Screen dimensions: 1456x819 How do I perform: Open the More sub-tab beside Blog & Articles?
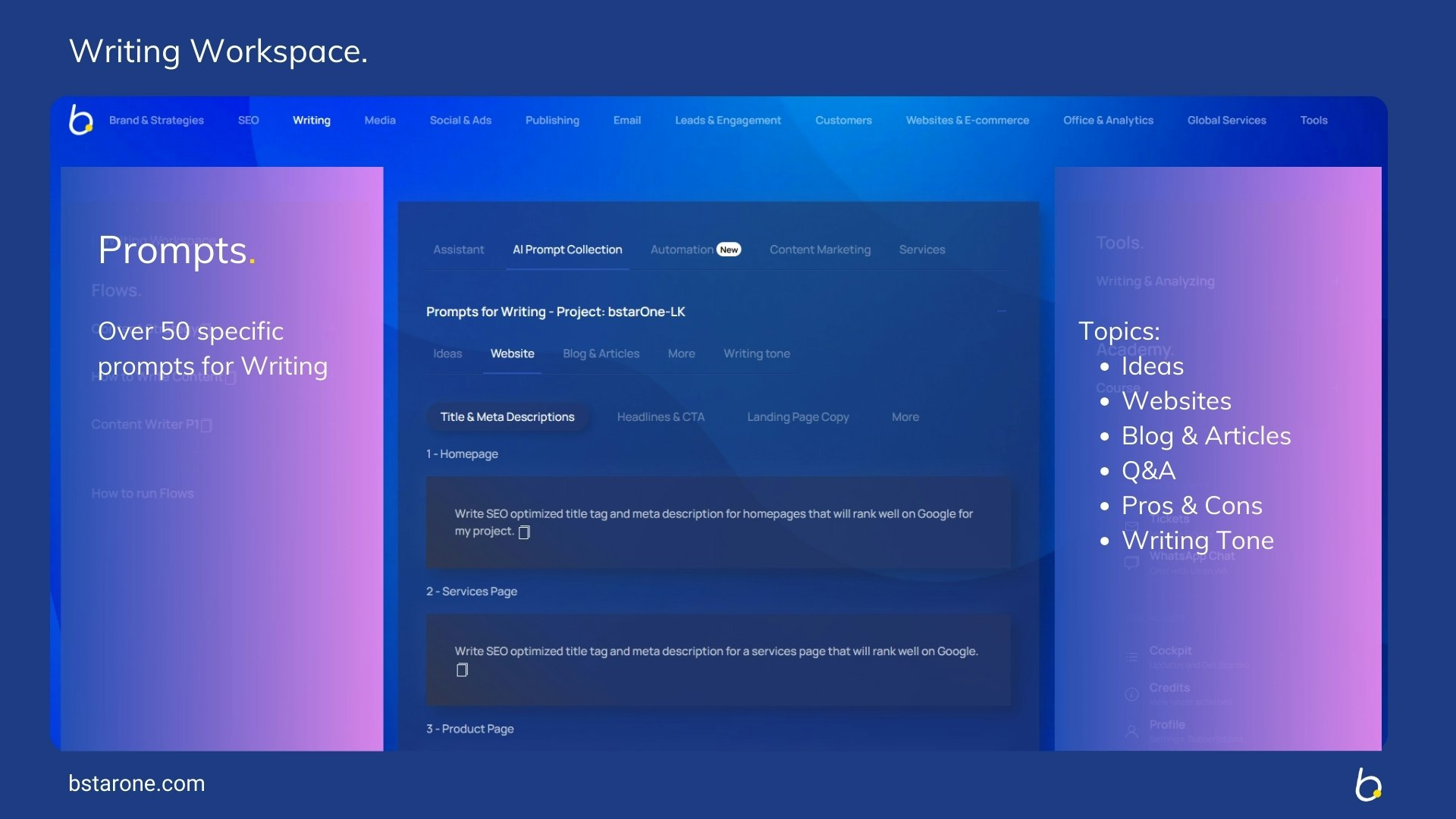point(681,353)
